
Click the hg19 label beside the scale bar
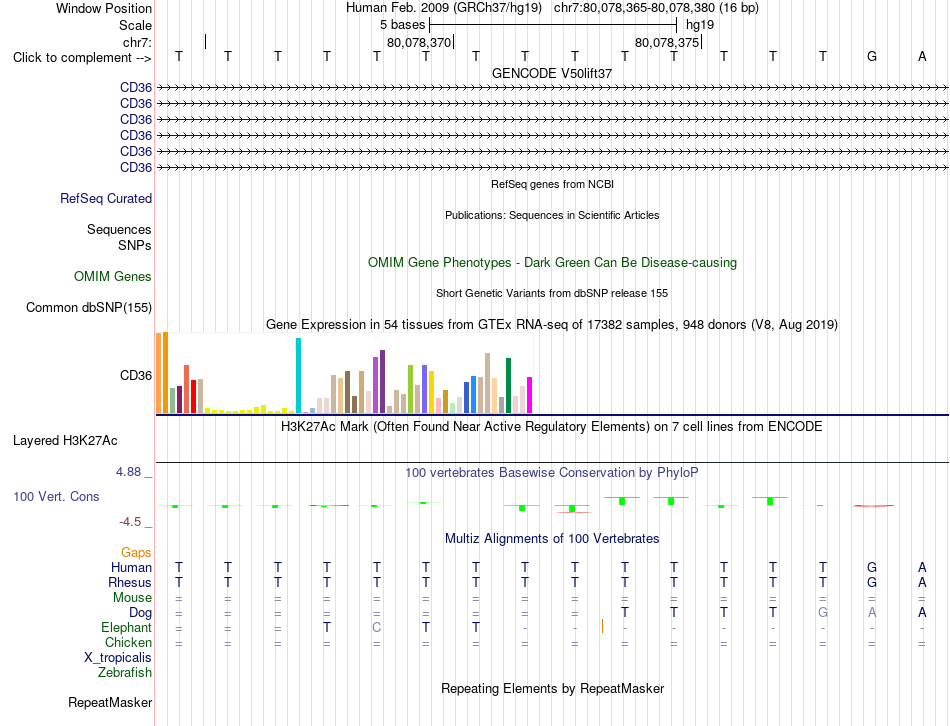pyautogui.click(x=700, y=25)
